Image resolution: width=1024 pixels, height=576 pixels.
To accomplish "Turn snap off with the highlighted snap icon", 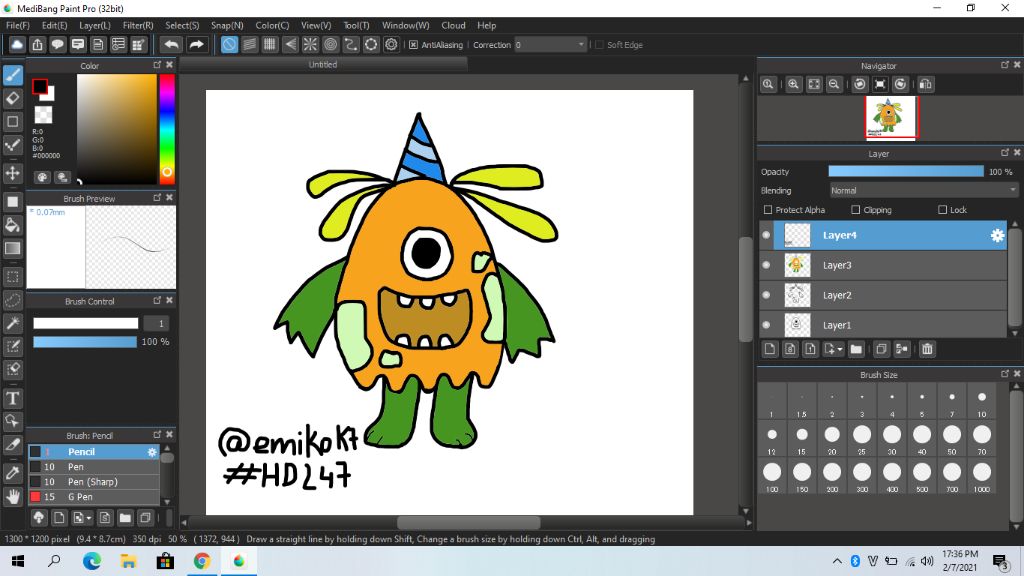I will click(x=229, y=44).
